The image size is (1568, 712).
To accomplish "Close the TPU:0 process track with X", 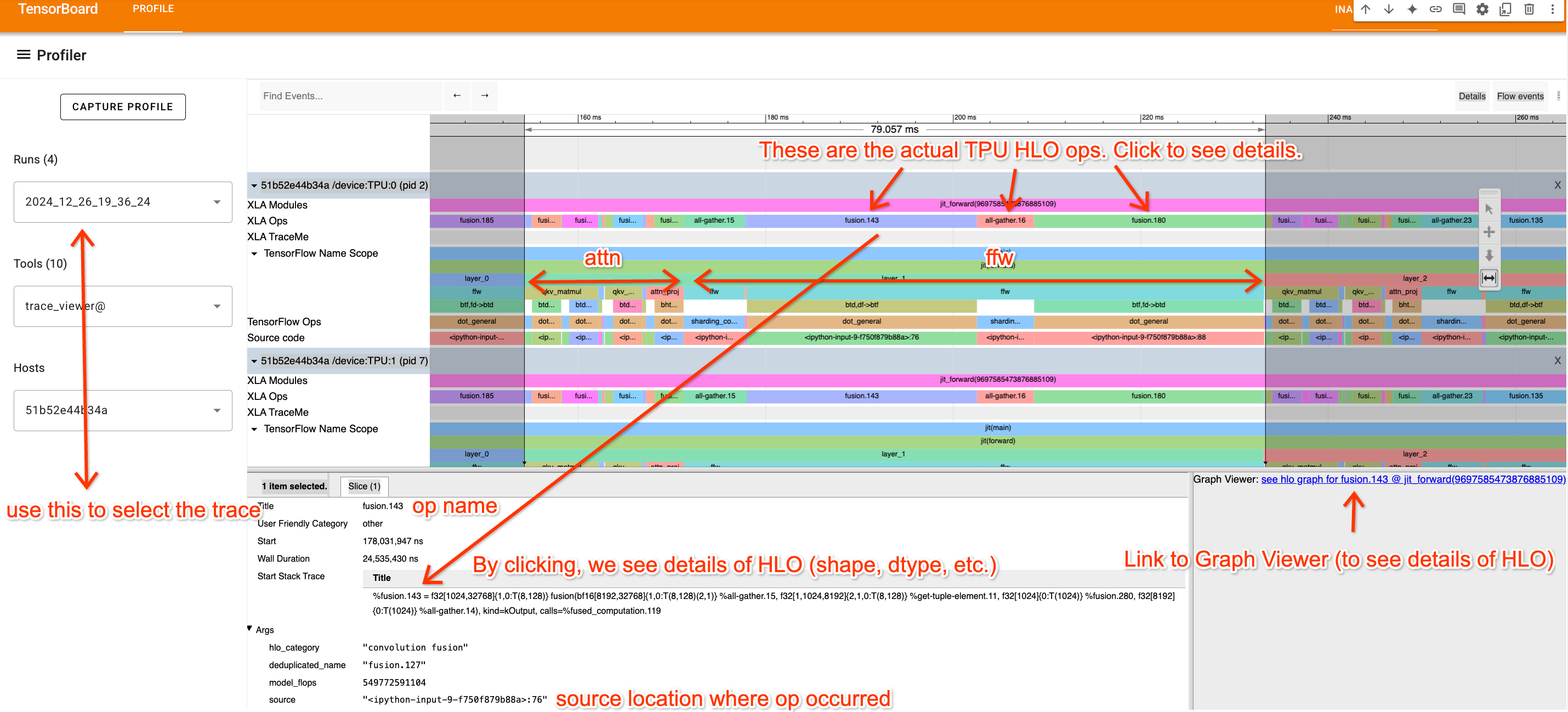I will click(x=1557, y=185).
